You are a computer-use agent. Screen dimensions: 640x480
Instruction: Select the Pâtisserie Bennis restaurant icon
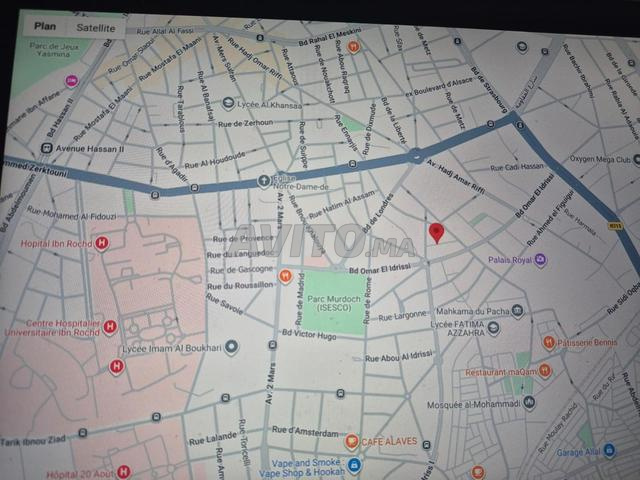click(x=549, y=342)
